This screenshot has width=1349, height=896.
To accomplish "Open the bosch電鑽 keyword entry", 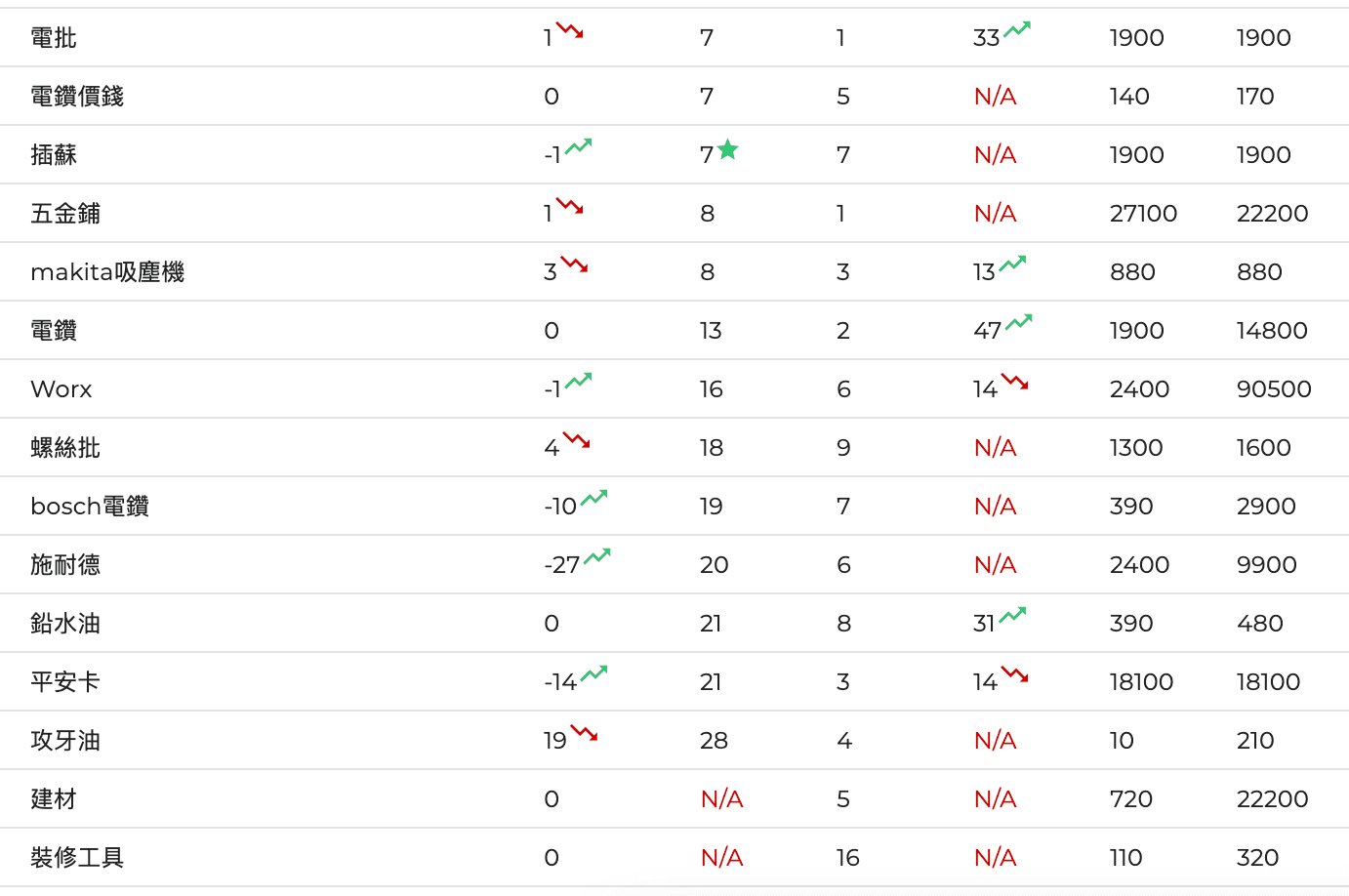I will [x=90, y=507].
